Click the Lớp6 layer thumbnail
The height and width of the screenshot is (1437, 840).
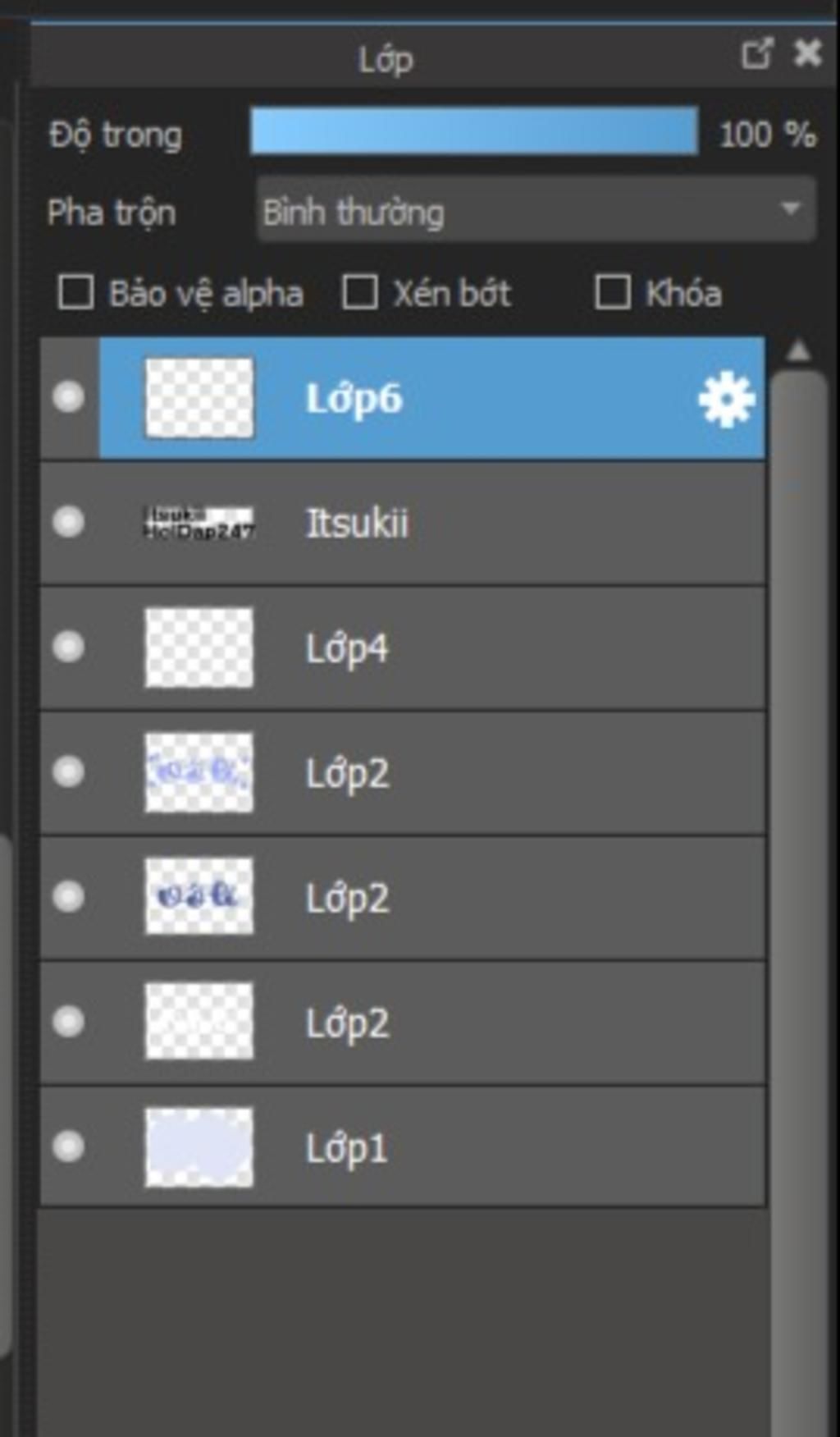199,398
